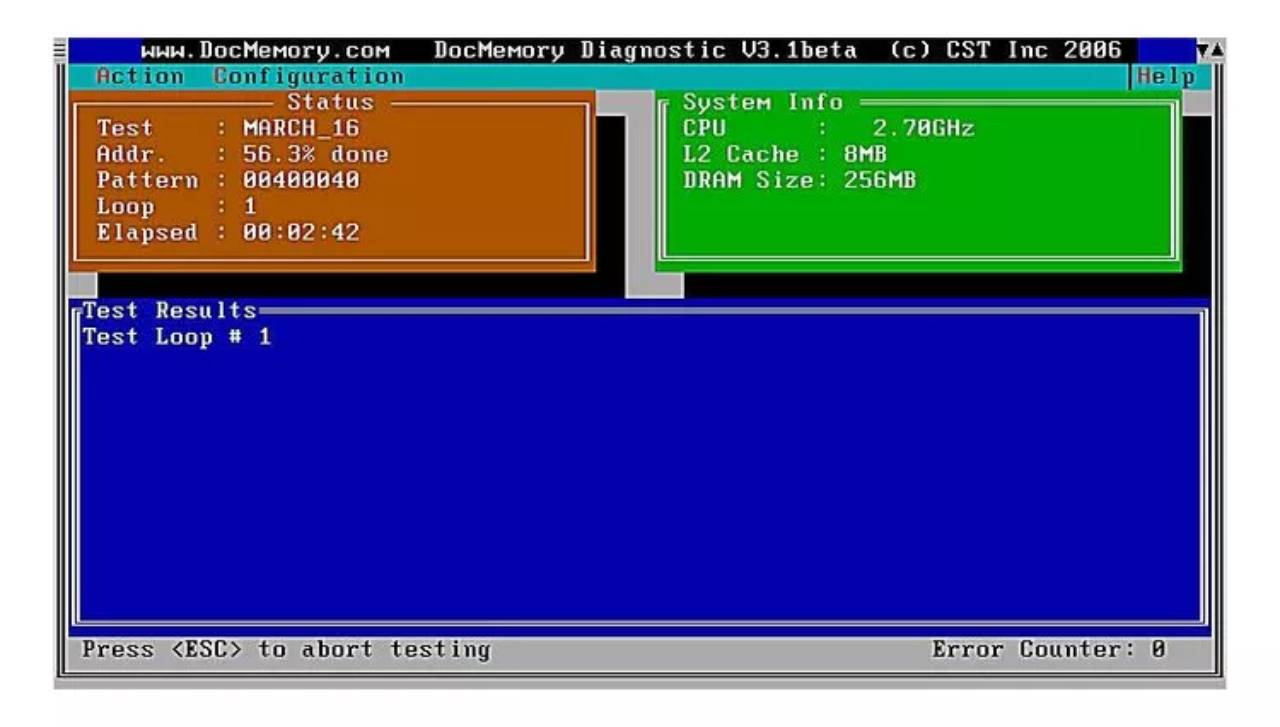Select the Pattern 00400040 value
The height and width of the screenshot is (727, 1280).
coord(301,180)
